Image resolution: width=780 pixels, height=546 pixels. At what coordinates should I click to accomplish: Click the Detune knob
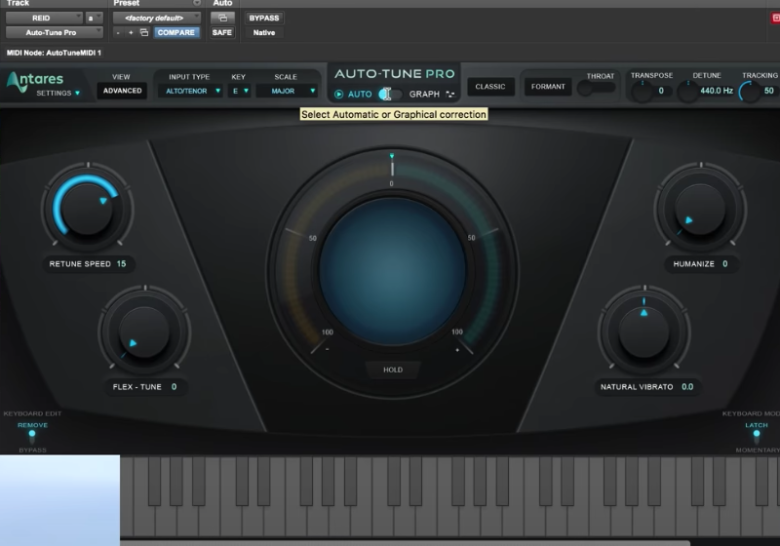688,91
